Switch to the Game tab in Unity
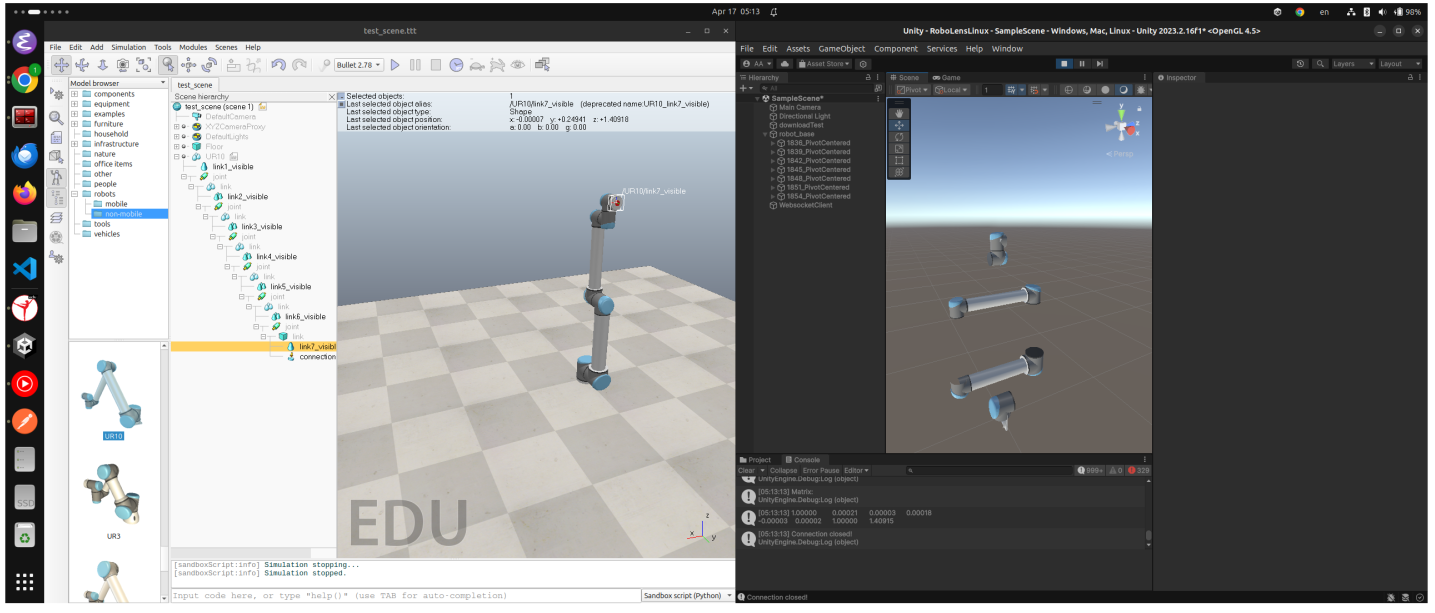 coord(946,77)
